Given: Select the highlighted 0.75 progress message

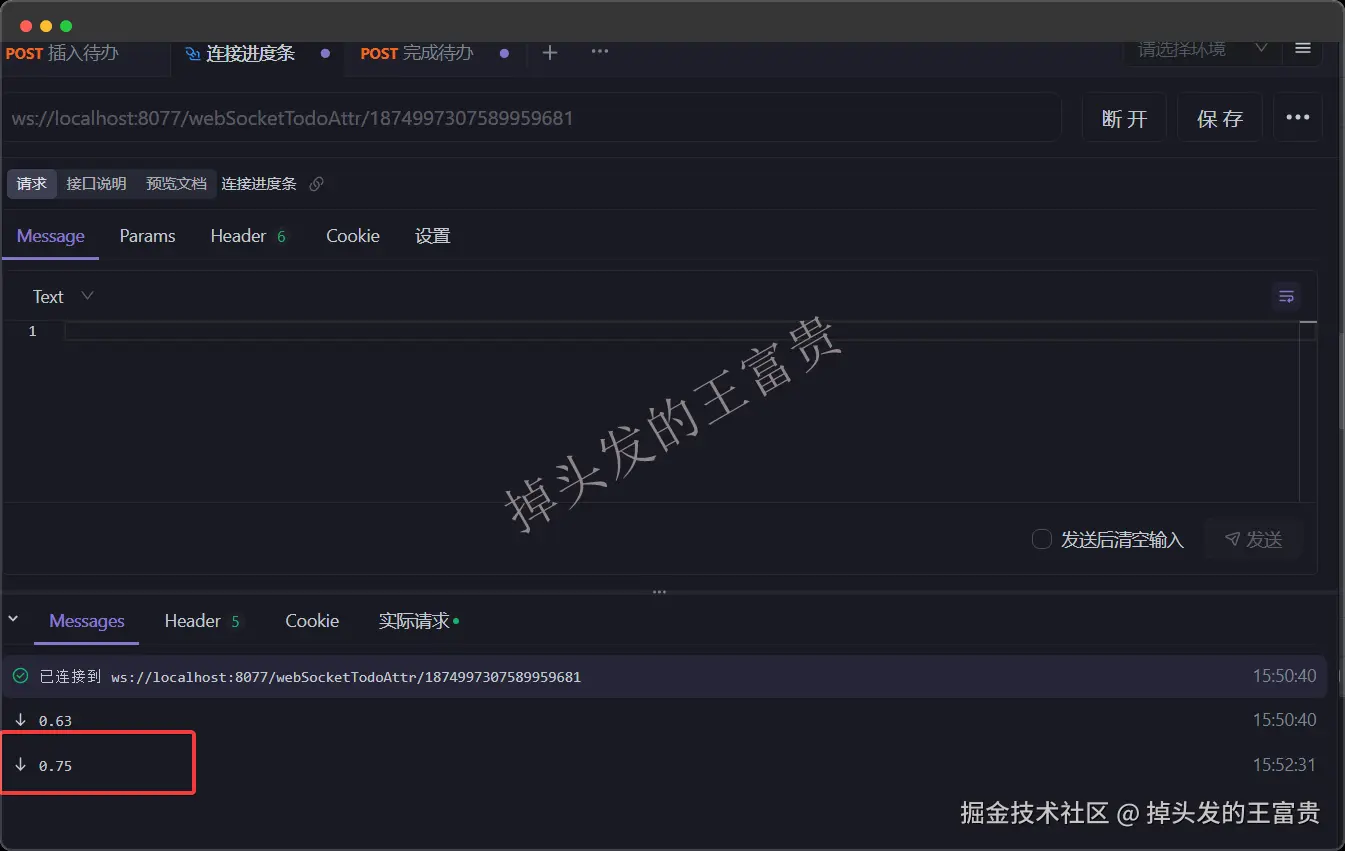Looking at the screenshot, I should [97, 764].
